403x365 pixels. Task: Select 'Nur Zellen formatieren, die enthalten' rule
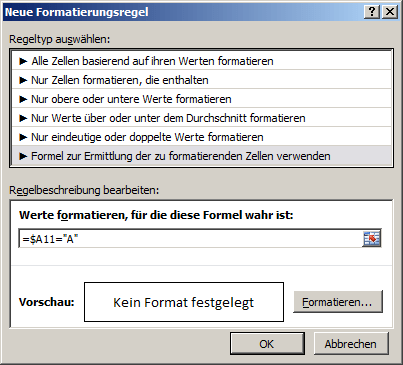[201, 80]
